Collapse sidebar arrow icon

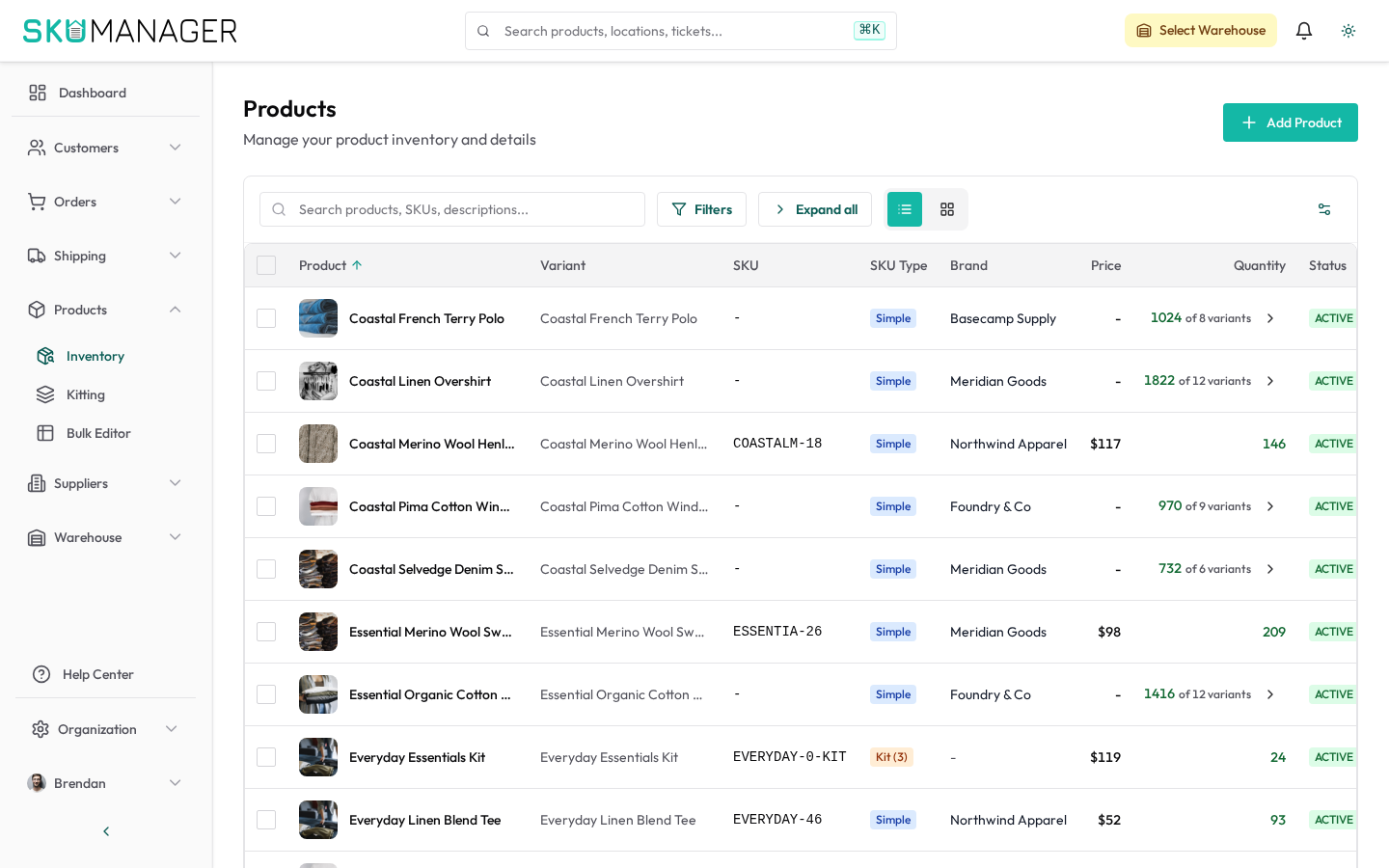pos(106,831)
